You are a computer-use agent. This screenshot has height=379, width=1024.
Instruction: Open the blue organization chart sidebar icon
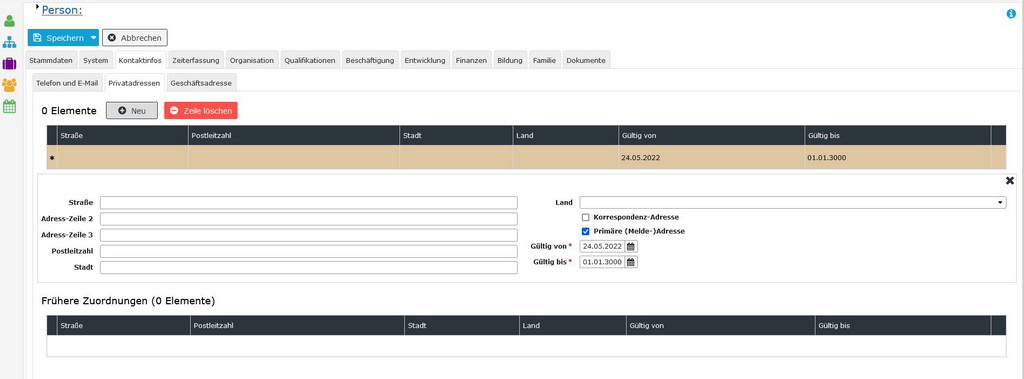click(x=9, y=42)
